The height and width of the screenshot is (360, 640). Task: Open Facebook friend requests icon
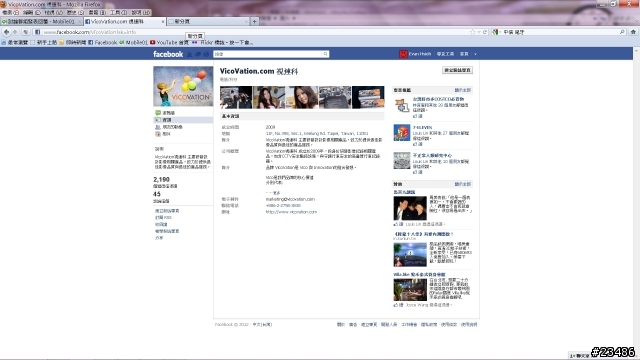(x=189, y=54)
